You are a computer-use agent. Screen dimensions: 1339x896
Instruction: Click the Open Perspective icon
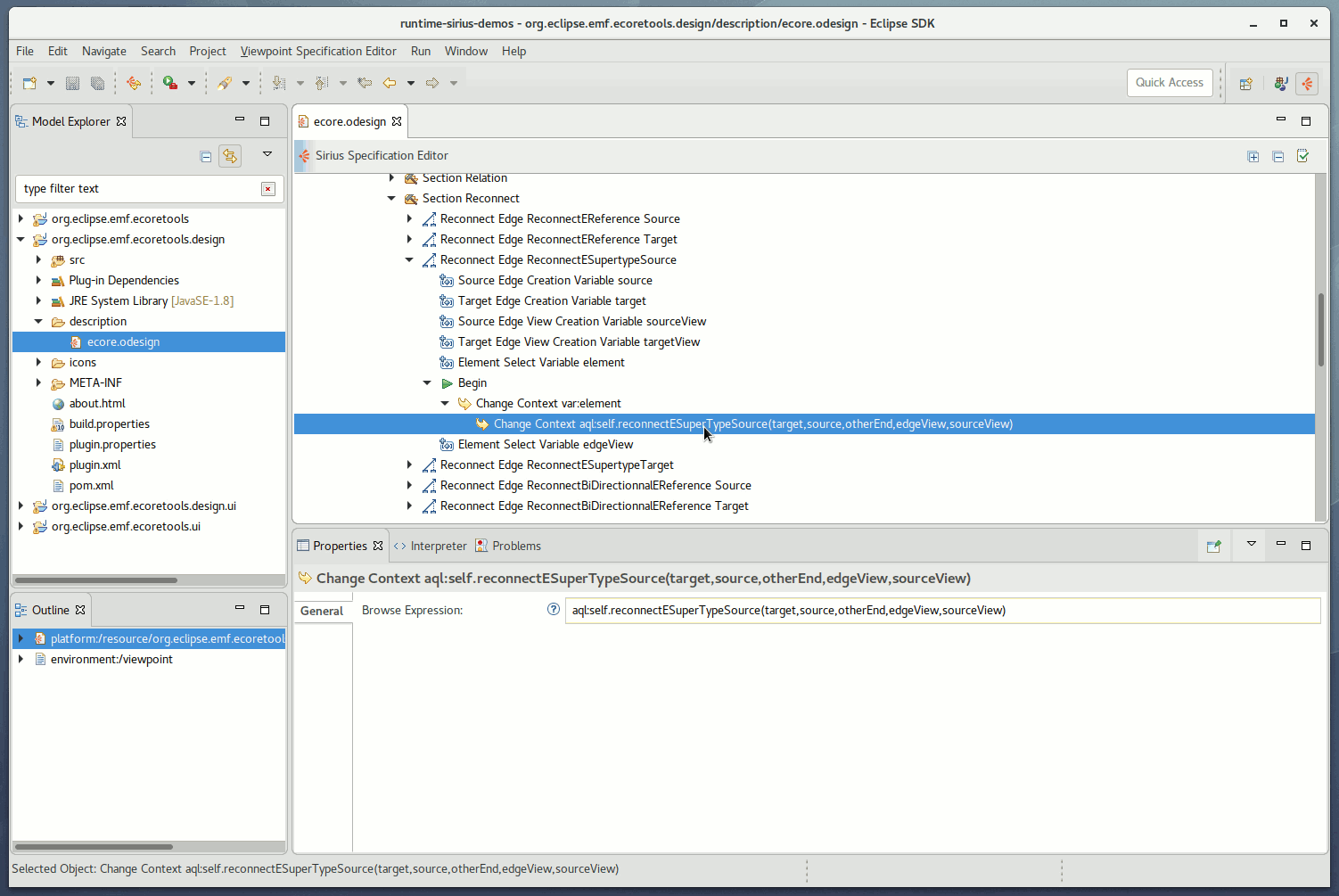click(1246, 83)
